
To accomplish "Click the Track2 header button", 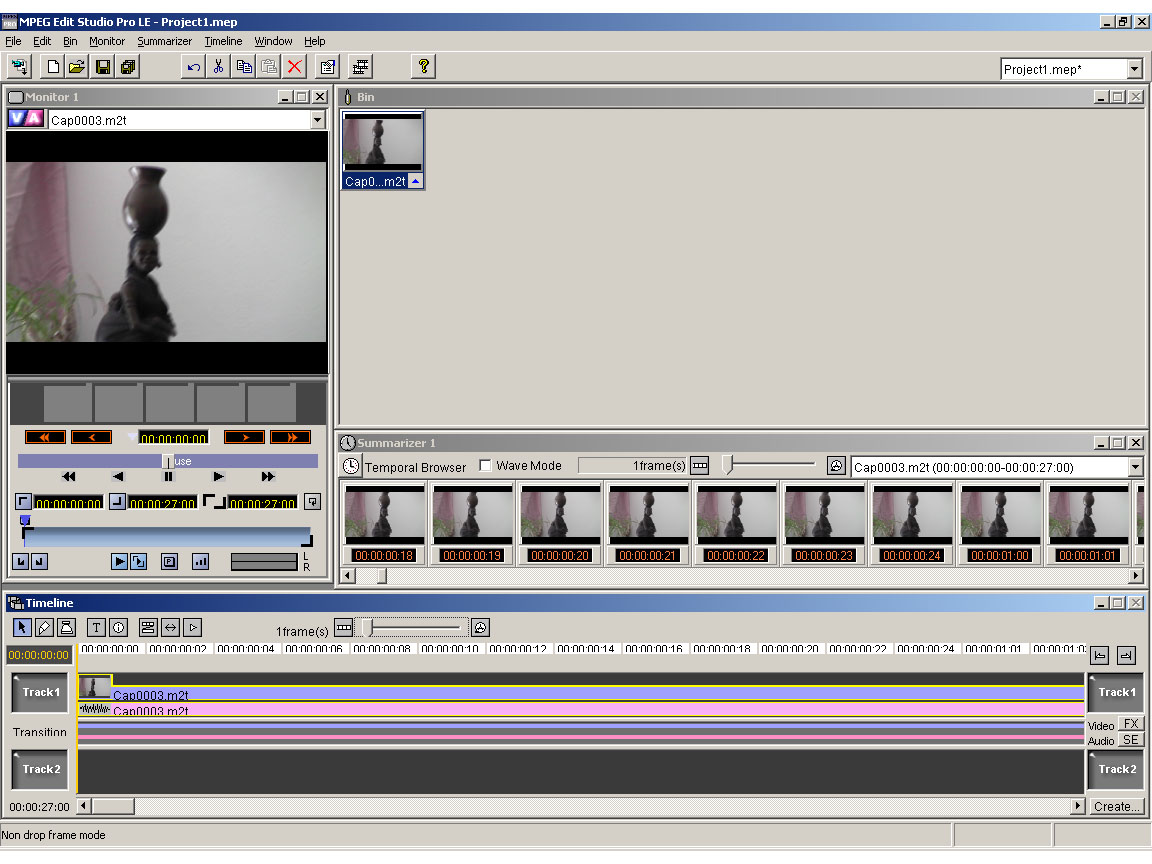I will (x=41, y=769).
